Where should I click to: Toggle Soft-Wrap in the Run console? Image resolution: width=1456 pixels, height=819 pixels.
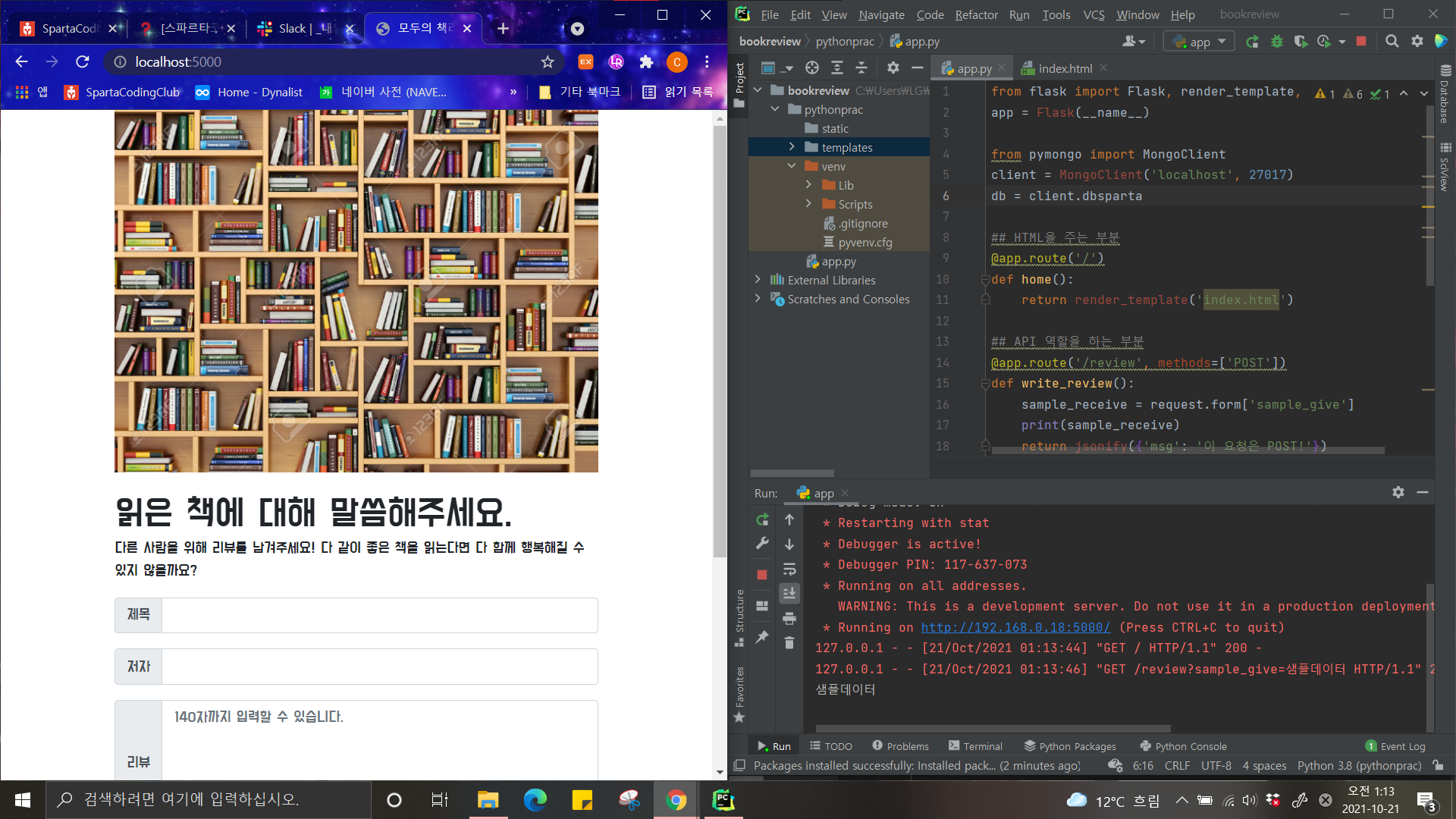(789, 570)
